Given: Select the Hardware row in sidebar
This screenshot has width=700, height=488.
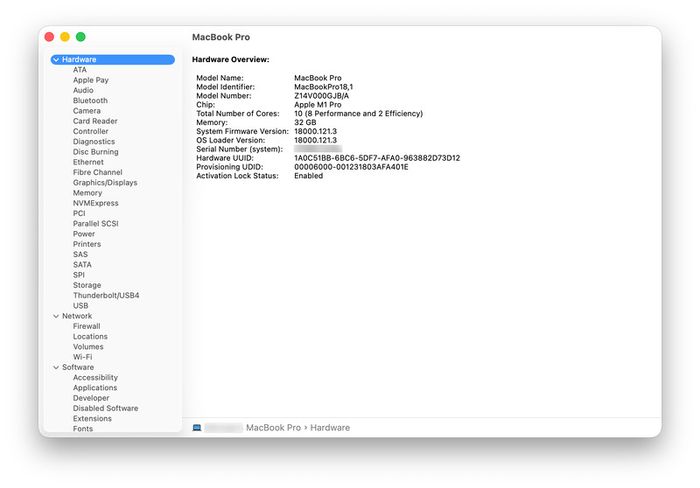Looking at the screenshot, I should coord(112,59).
